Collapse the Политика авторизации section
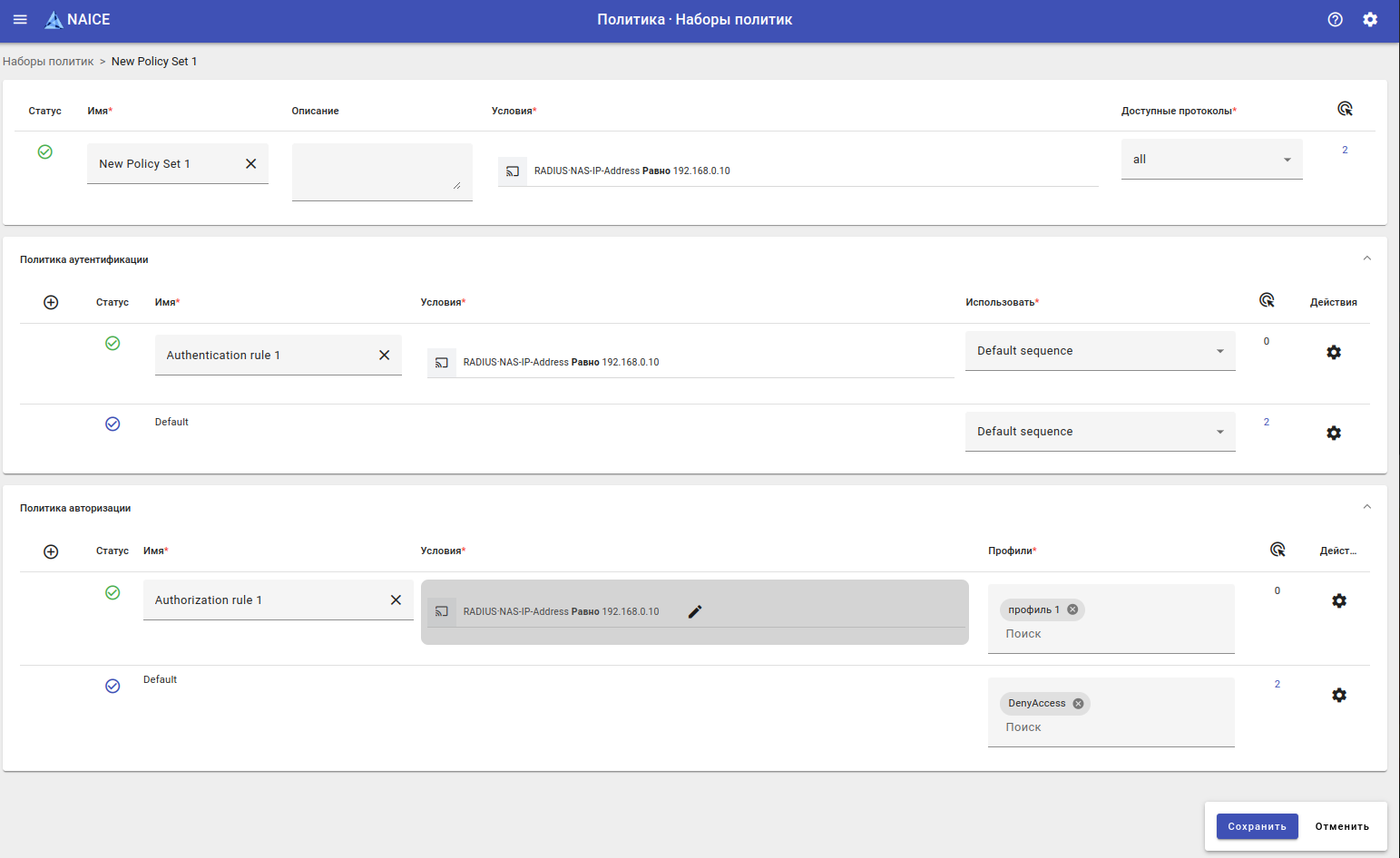The image size is (1400, 858). coord(1366,507)
